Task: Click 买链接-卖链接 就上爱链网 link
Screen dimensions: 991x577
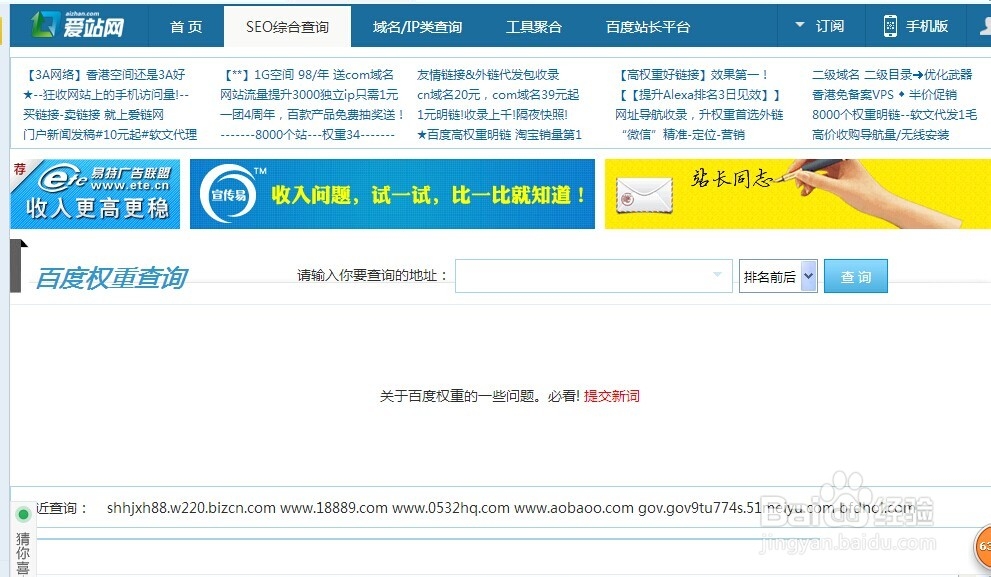Action: tap(93, 114)
